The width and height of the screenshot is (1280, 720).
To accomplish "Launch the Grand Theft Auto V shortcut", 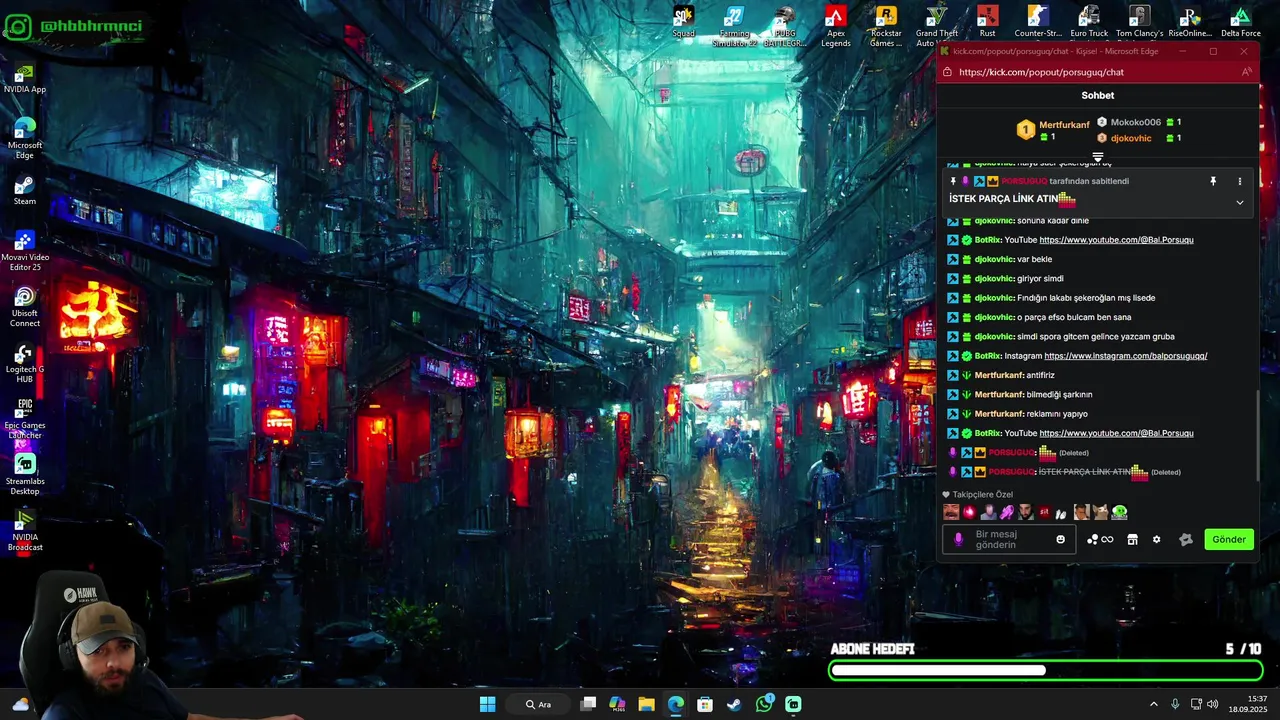I will coord(937,27).
